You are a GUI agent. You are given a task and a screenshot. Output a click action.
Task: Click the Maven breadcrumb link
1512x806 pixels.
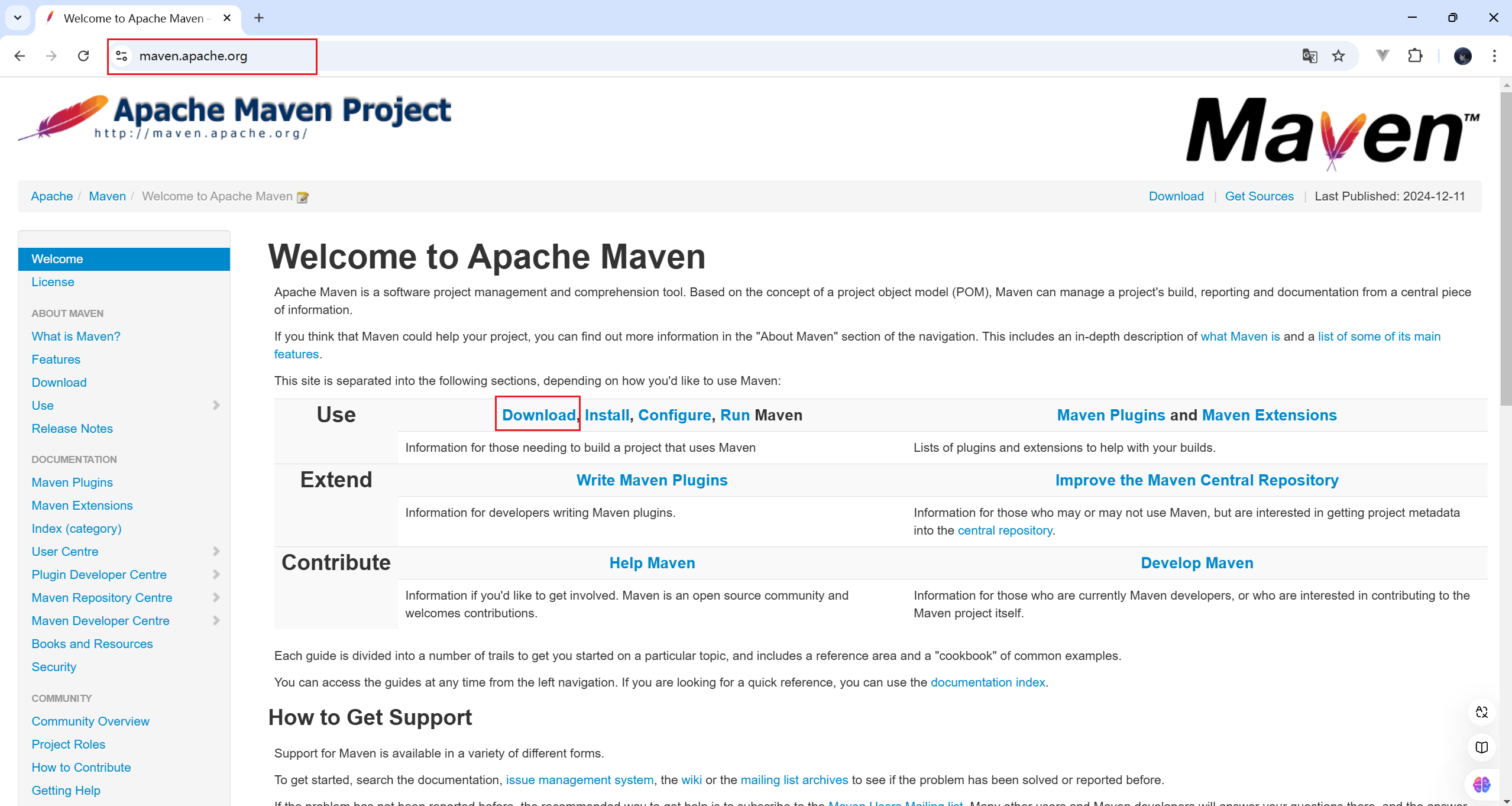click(107, 196)
